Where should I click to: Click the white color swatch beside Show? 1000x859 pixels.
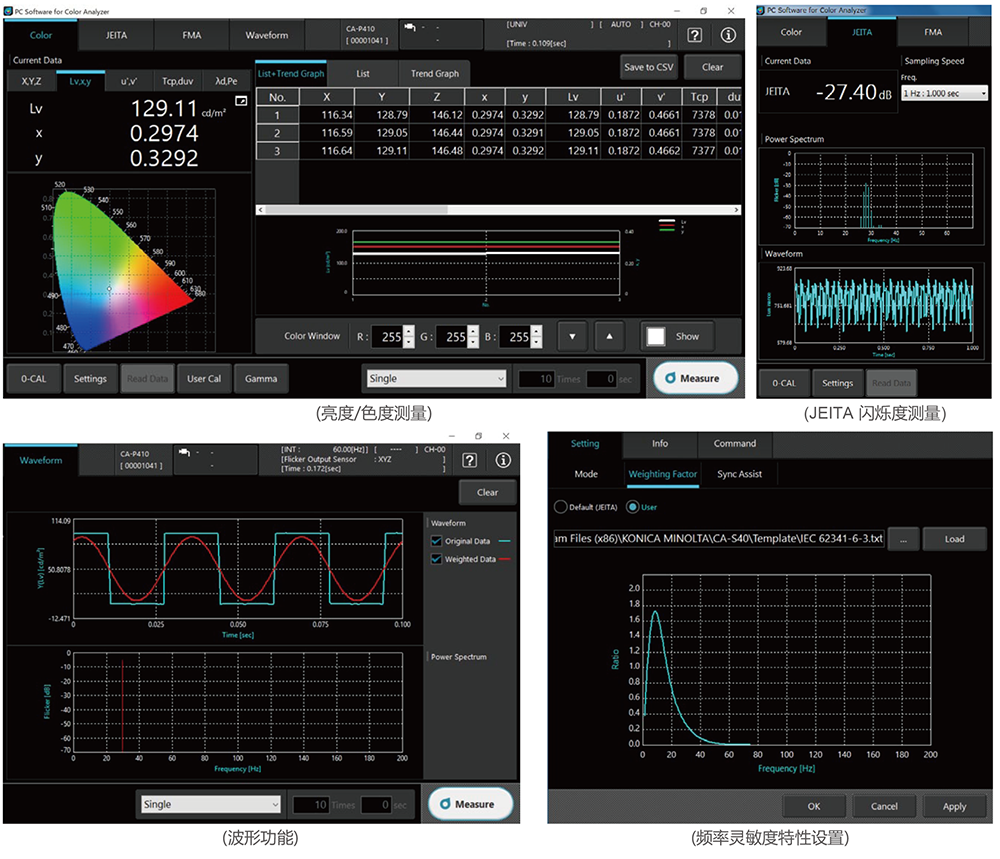tap(656, 337)
